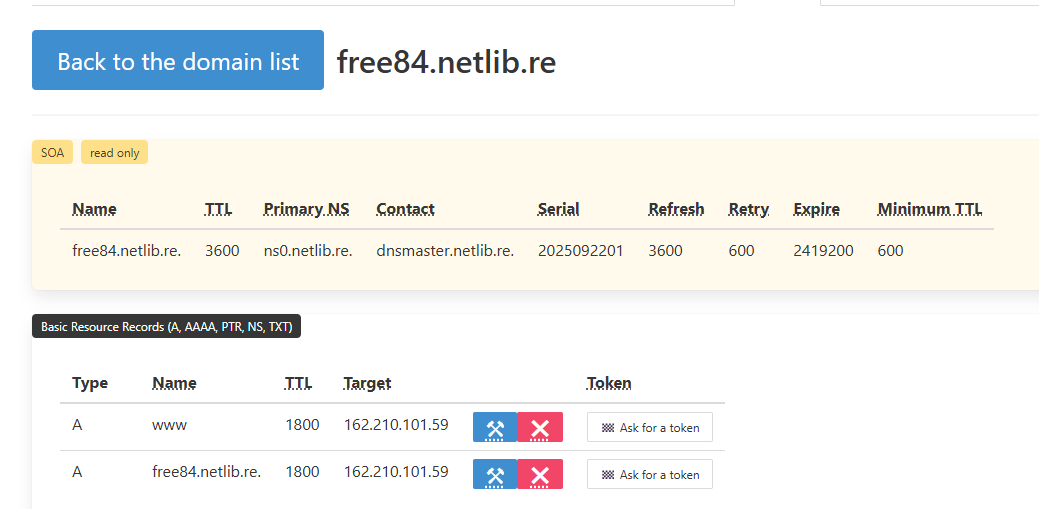Click the Back to the domain list button
This screenshot has height=509, width=1039.
pos(178,61)
